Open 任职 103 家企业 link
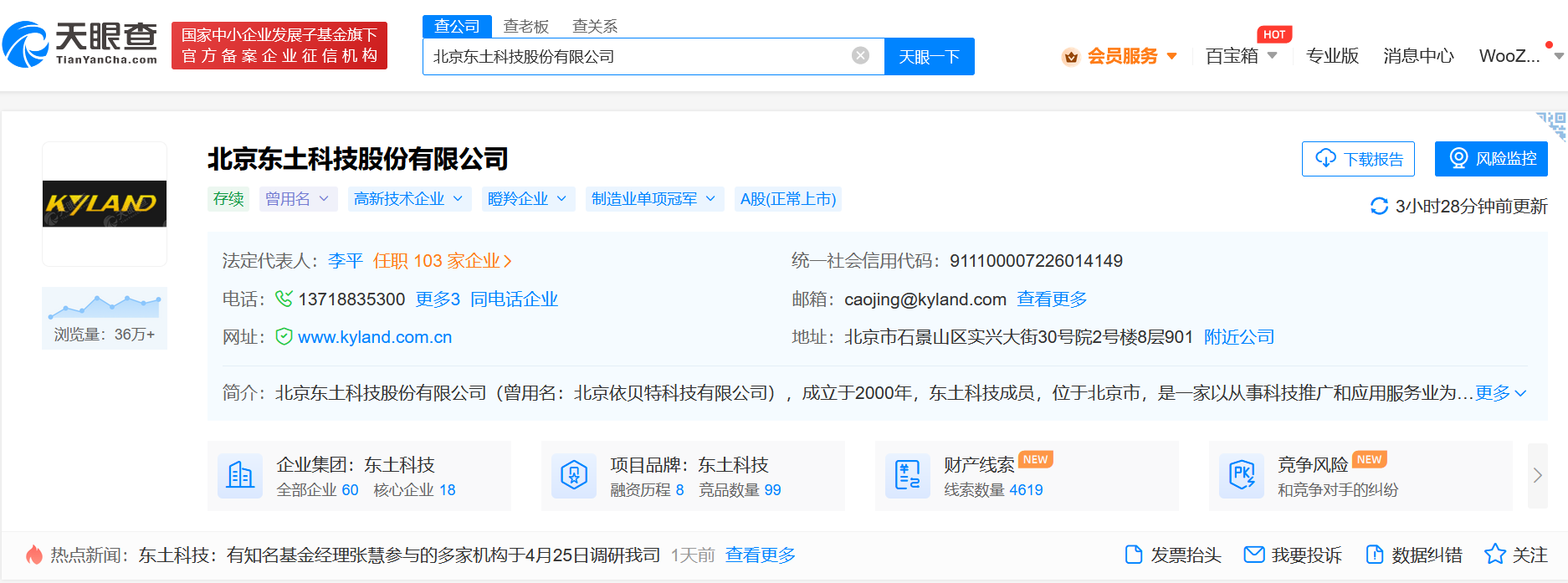The height and width of the screenshot is (583, 1568). coord(443,261)
